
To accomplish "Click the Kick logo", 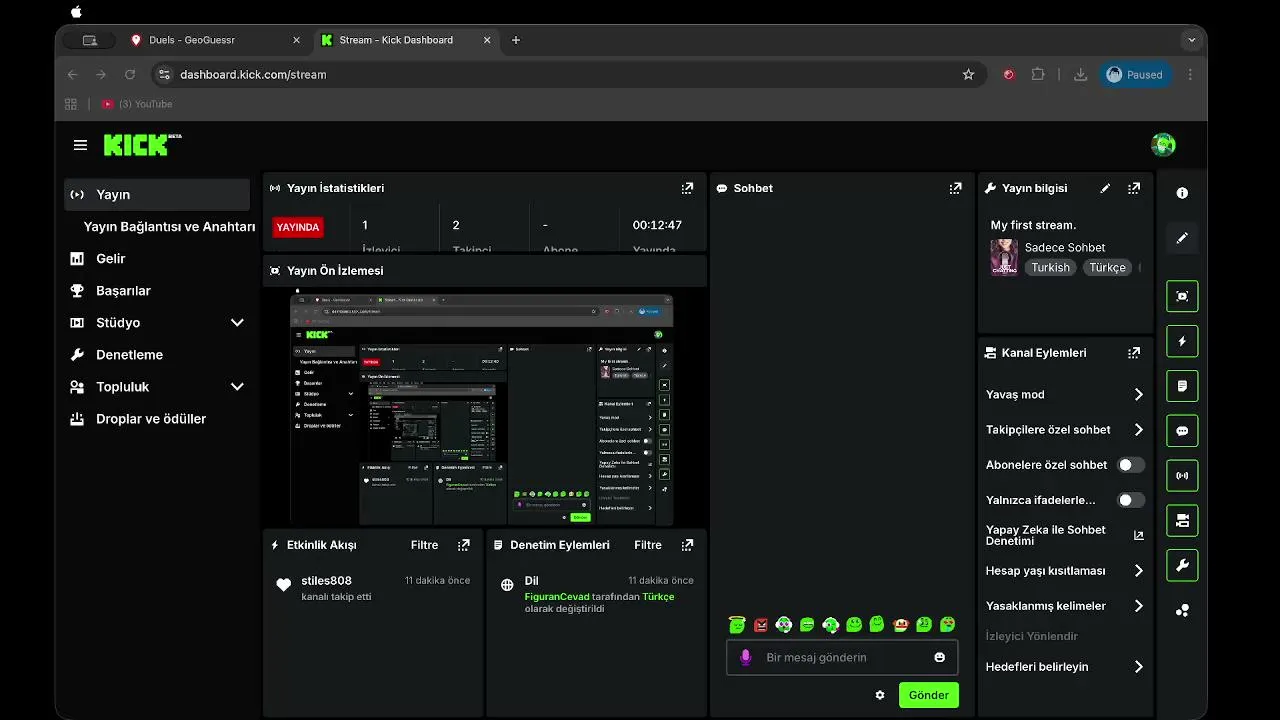I will pyautogui.click(x=142, y=145).
